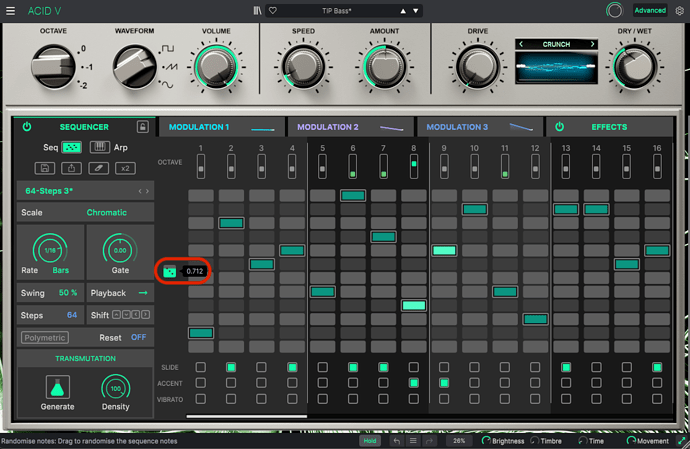Click the Movement macro knob
Image resolution: width=690 pixels, height=449 pixels.
(x=631, y=441)
